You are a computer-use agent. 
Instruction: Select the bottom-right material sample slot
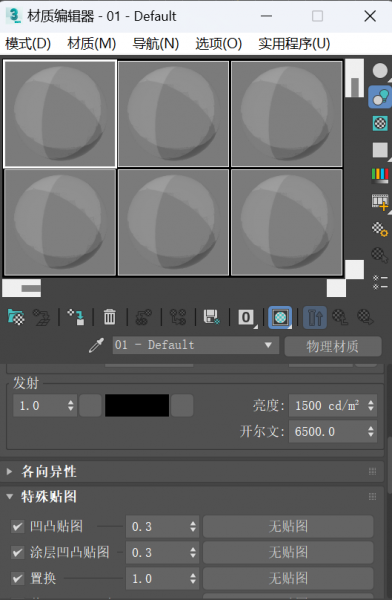click(x=287, y=222)
